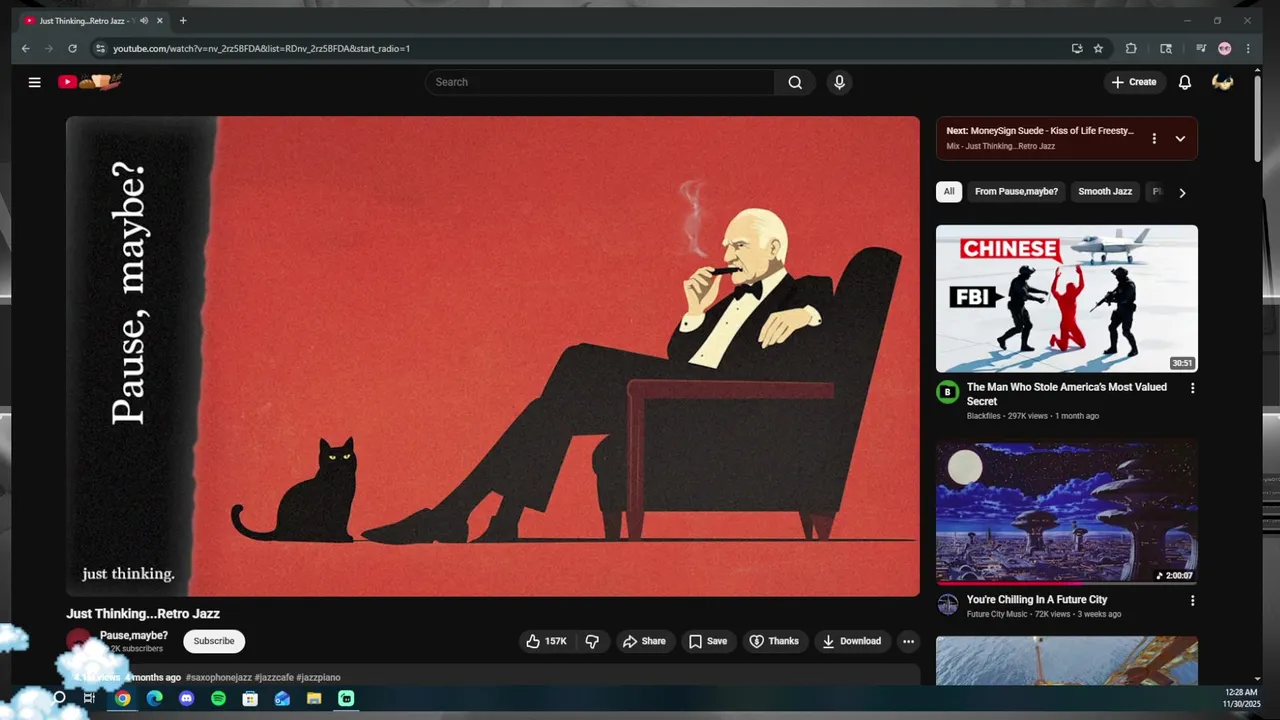Reload the page in Chrome
1280x720 pixels.
pyautogui.click(x=72, y=48)
